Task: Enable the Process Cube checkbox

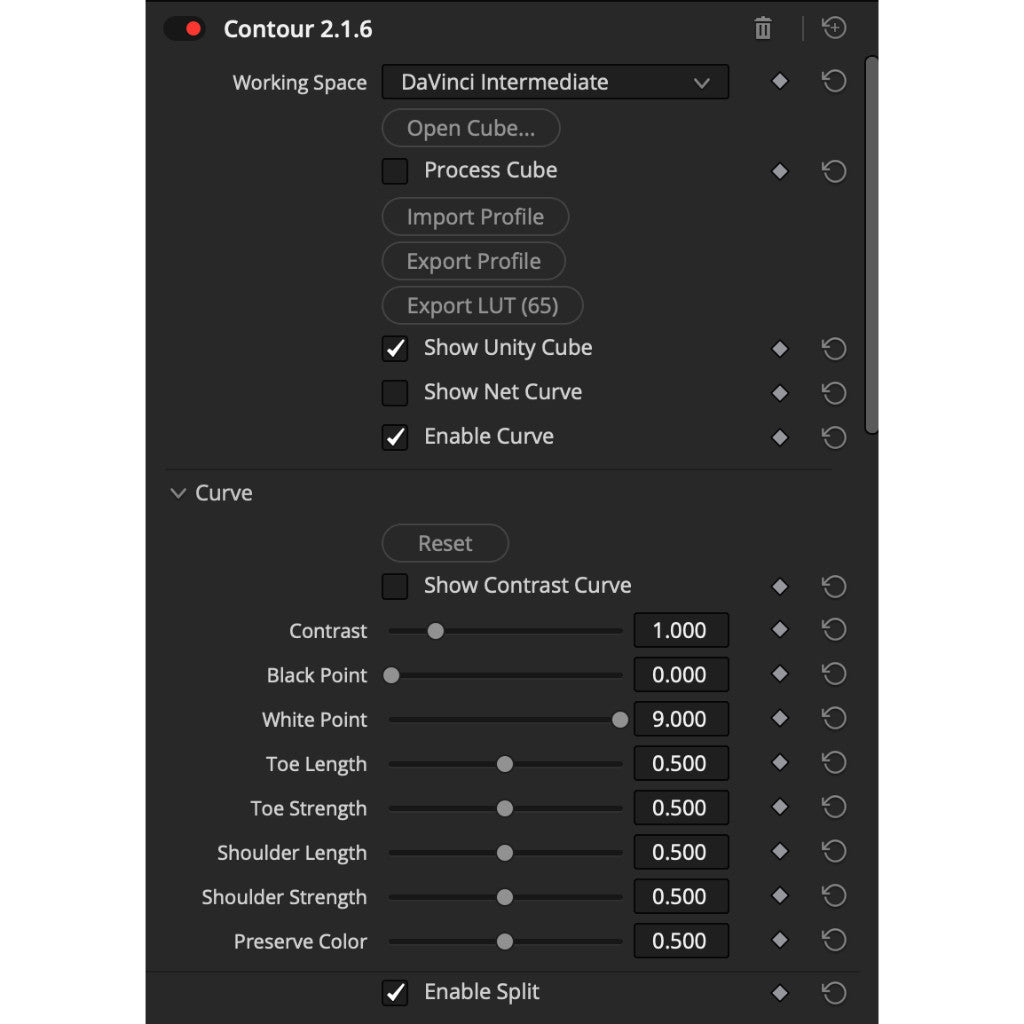Action: click(x=395, y=171)
